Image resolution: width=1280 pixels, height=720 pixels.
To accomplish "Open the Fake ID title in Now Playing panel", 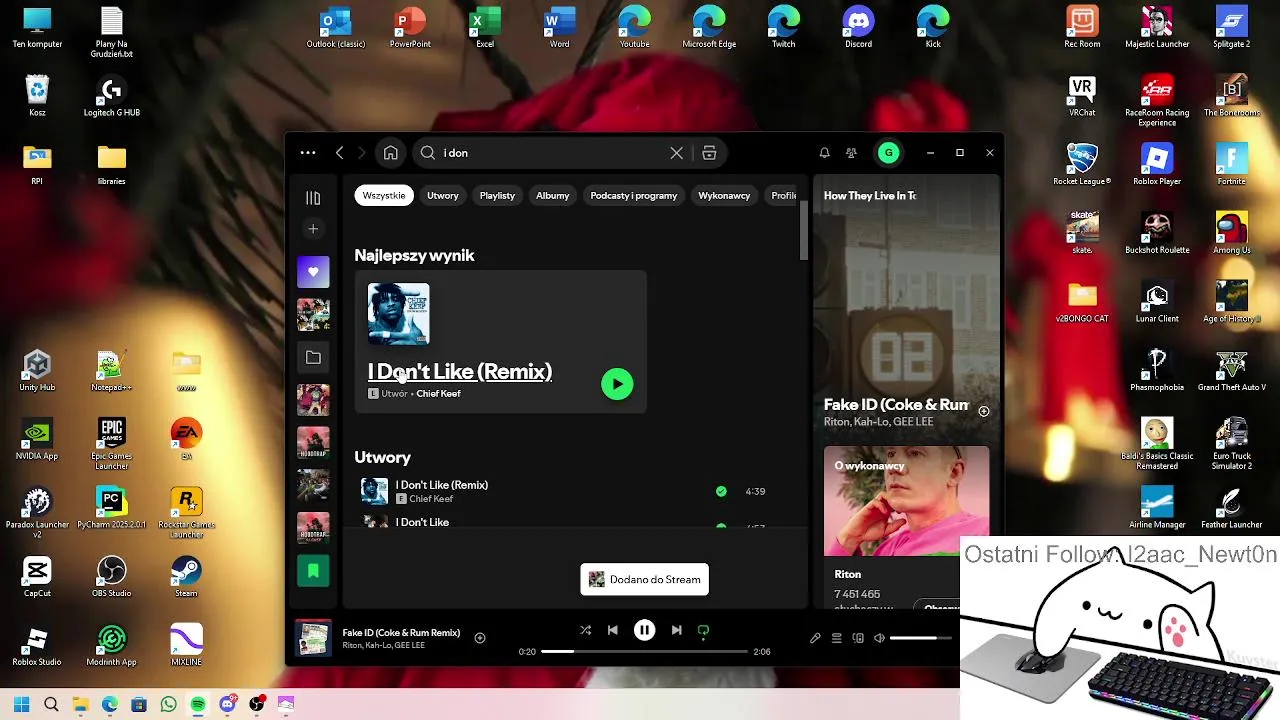I will tap(896, 405).
